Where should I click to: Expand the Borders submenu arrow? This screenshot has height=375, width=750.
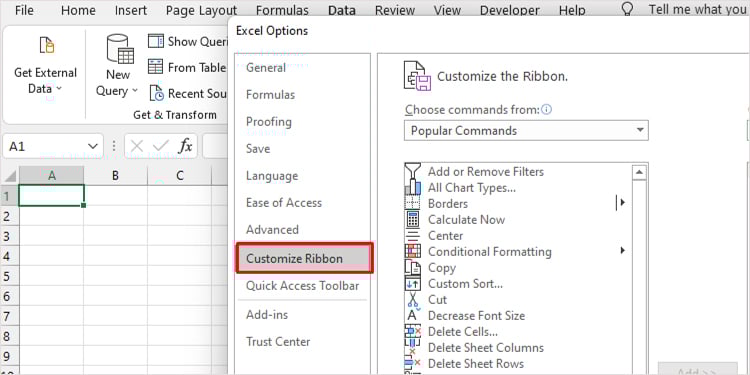point(622,202)
